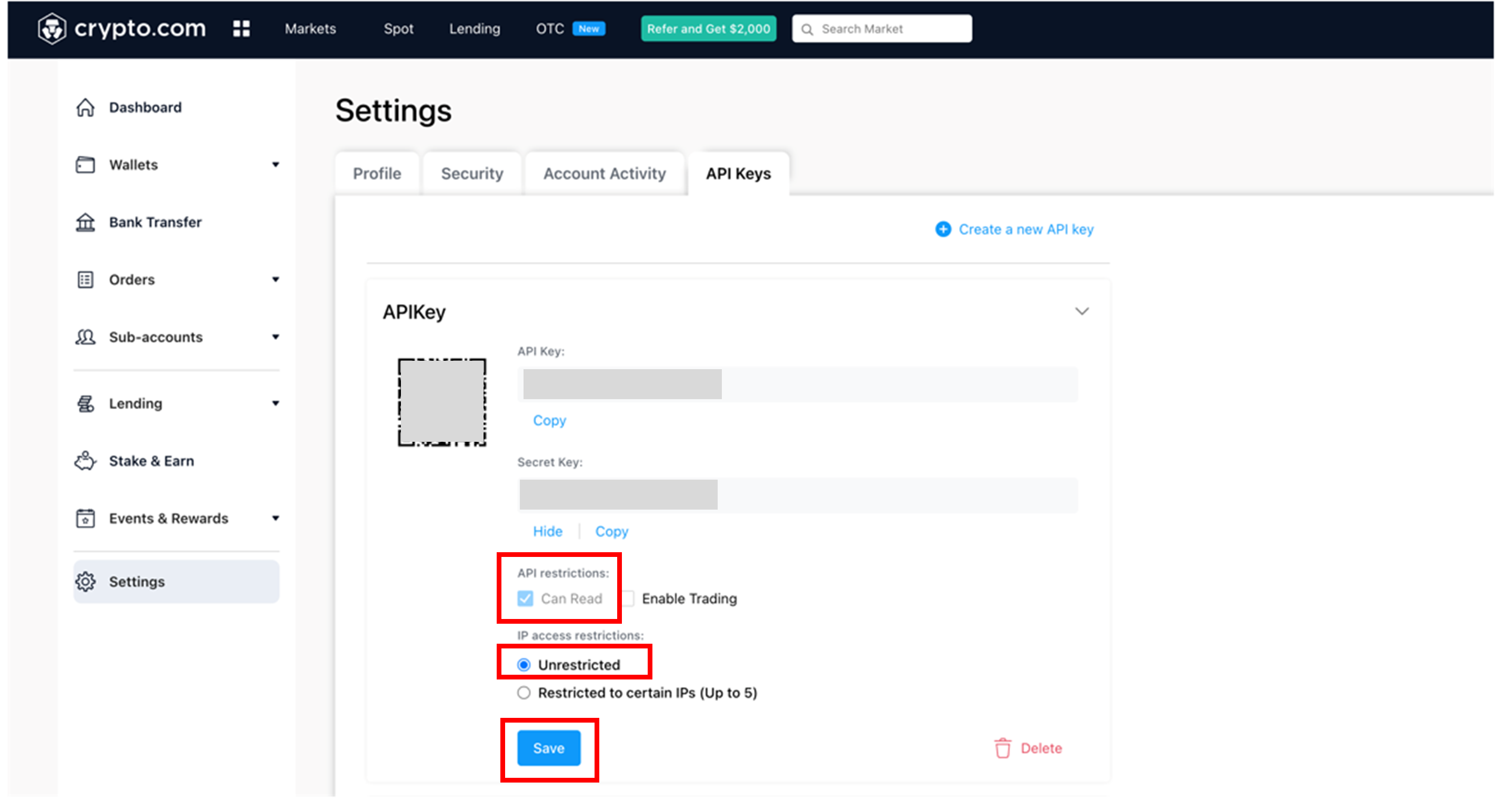
Task: Click the Stake & Earn icon
Action: point(85,461)
